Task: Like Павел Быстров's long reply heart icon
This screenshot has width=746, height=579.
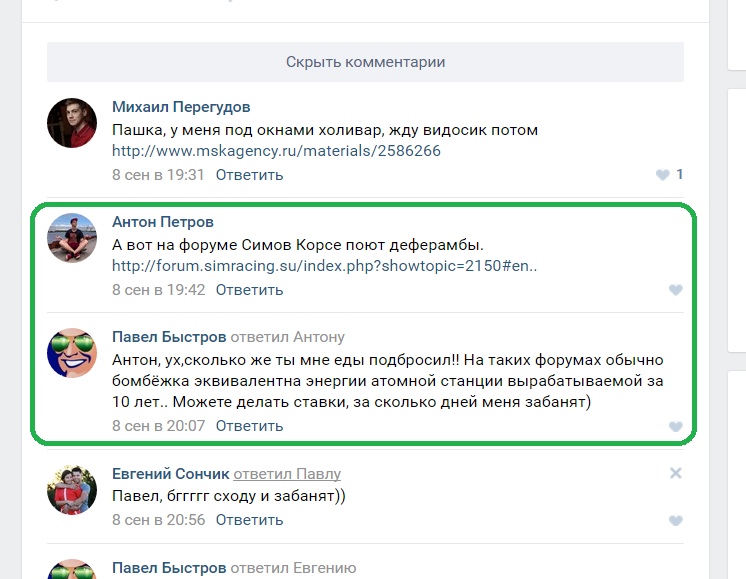Action: tap(675, 426)
